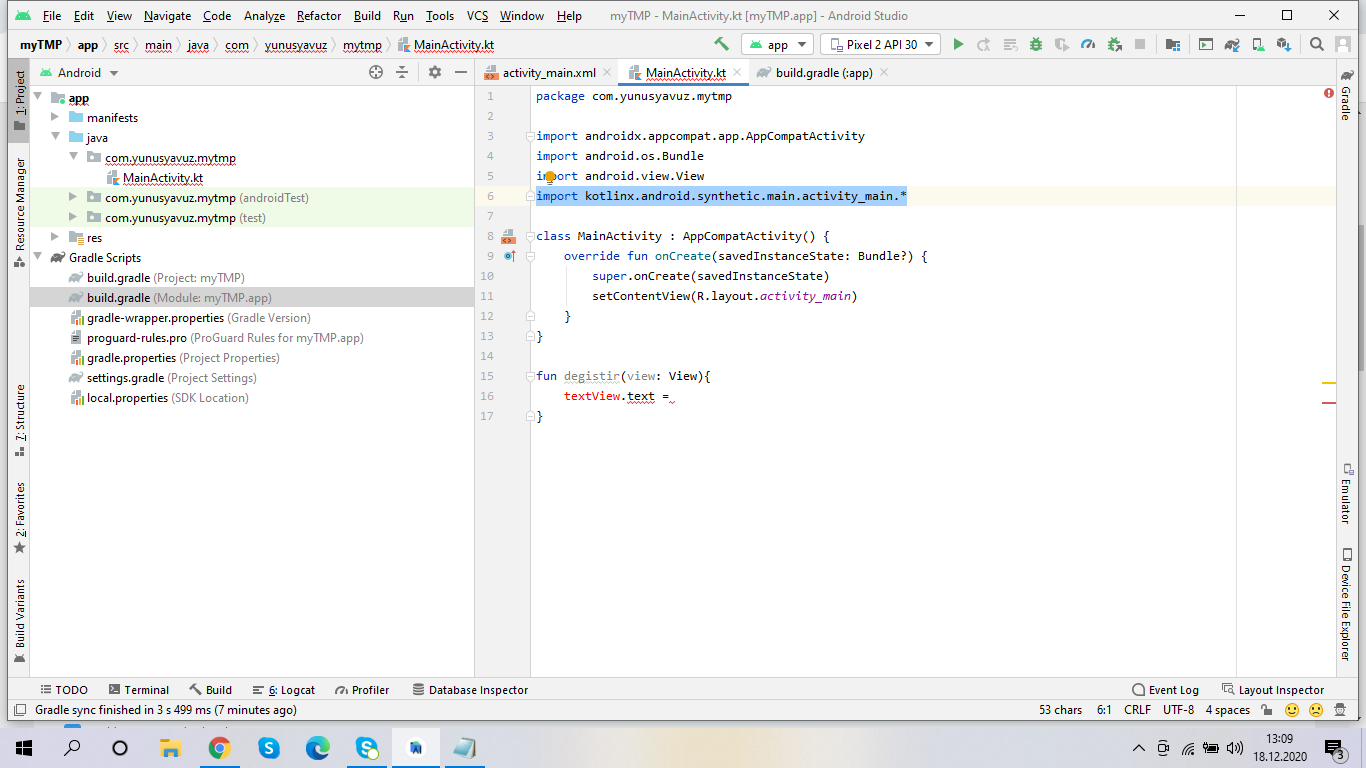Open the Database Inspector tool window
This screenshot has width=1366, height=768.
coord(469,690)
